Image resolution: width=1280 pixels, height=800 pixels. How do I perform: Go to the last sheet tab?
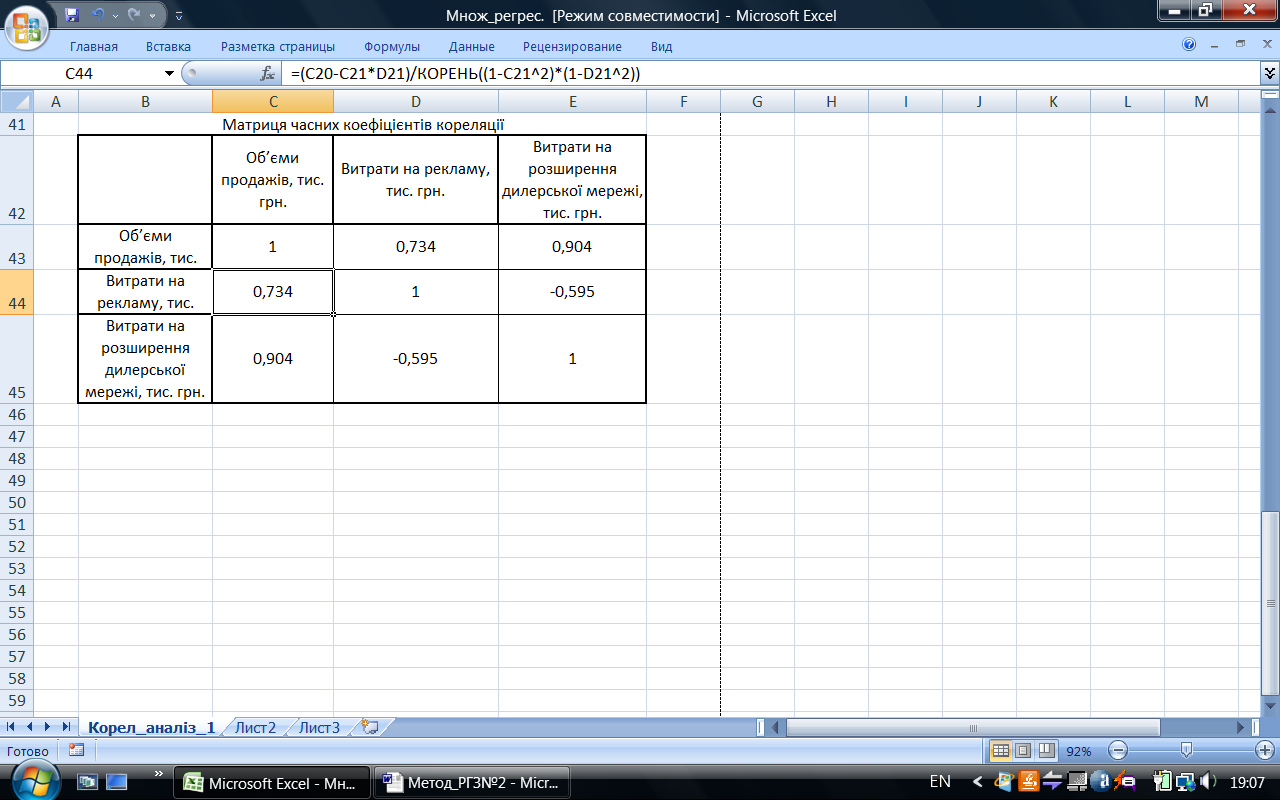coord(66,727)
